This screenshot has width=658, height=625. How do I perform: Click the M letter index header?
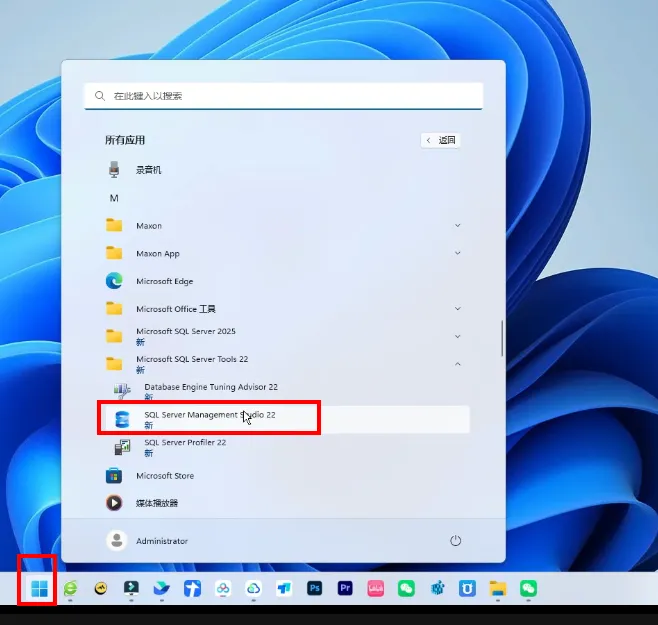tap(114, 198)
